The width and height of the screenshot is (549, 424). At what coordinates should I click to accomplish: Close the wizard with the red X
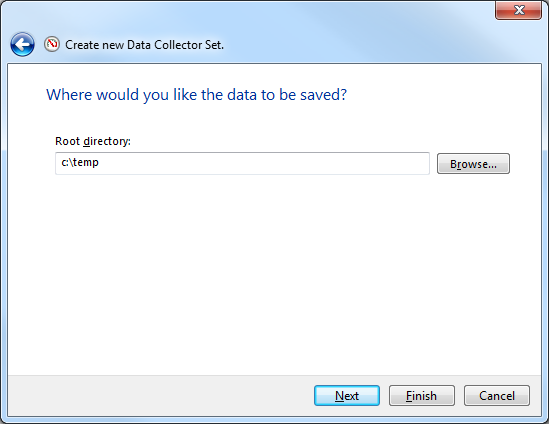pos(519,10)
